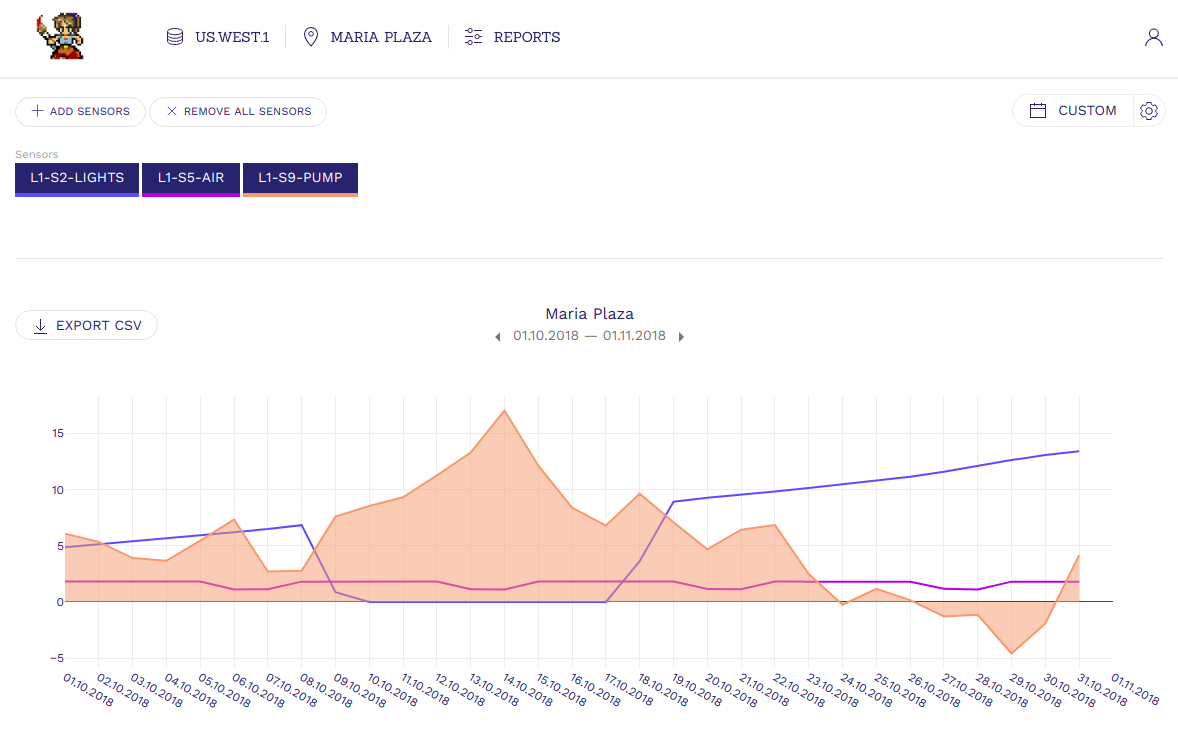Toggle the L1-S2-LIGHTS sensor chip
The height and width of the screenshot is (736, 1178).
click(x=77, y=179)
